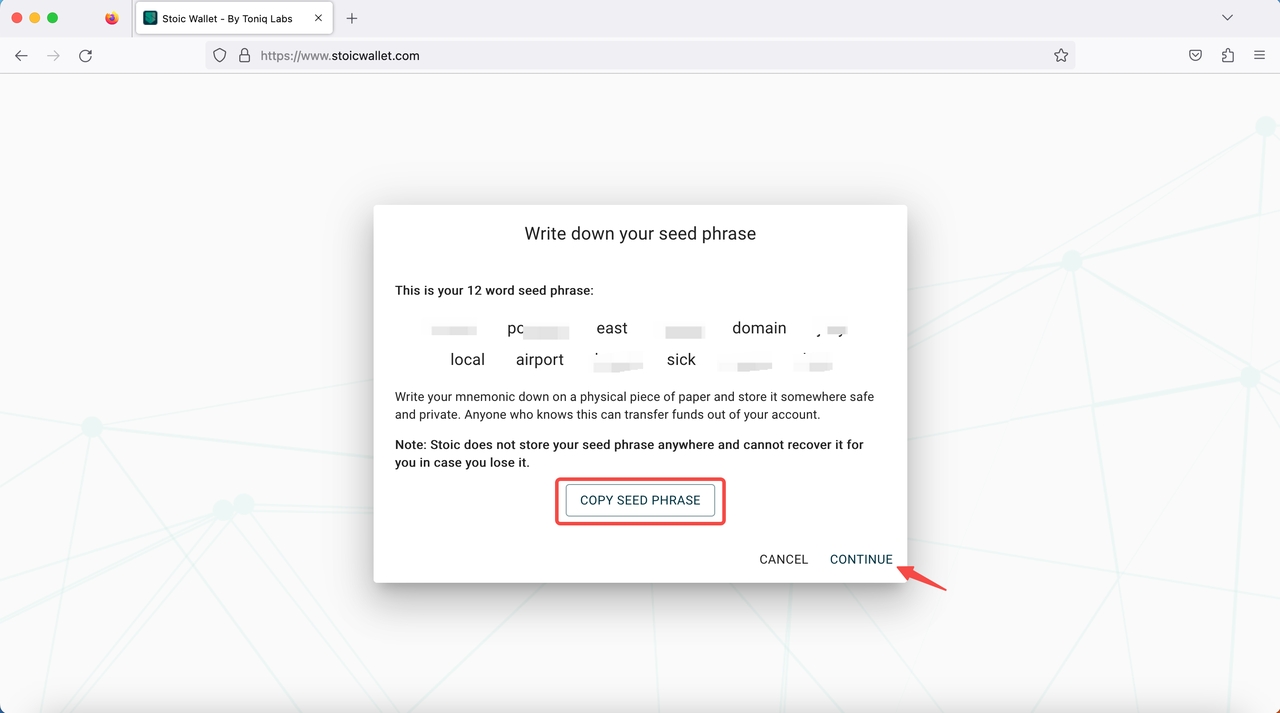The height and width of the screenshot is (713, 1280).
Task: Open the tracking protection shield panel
Action: pyautogui.click(x=220, y=56)
